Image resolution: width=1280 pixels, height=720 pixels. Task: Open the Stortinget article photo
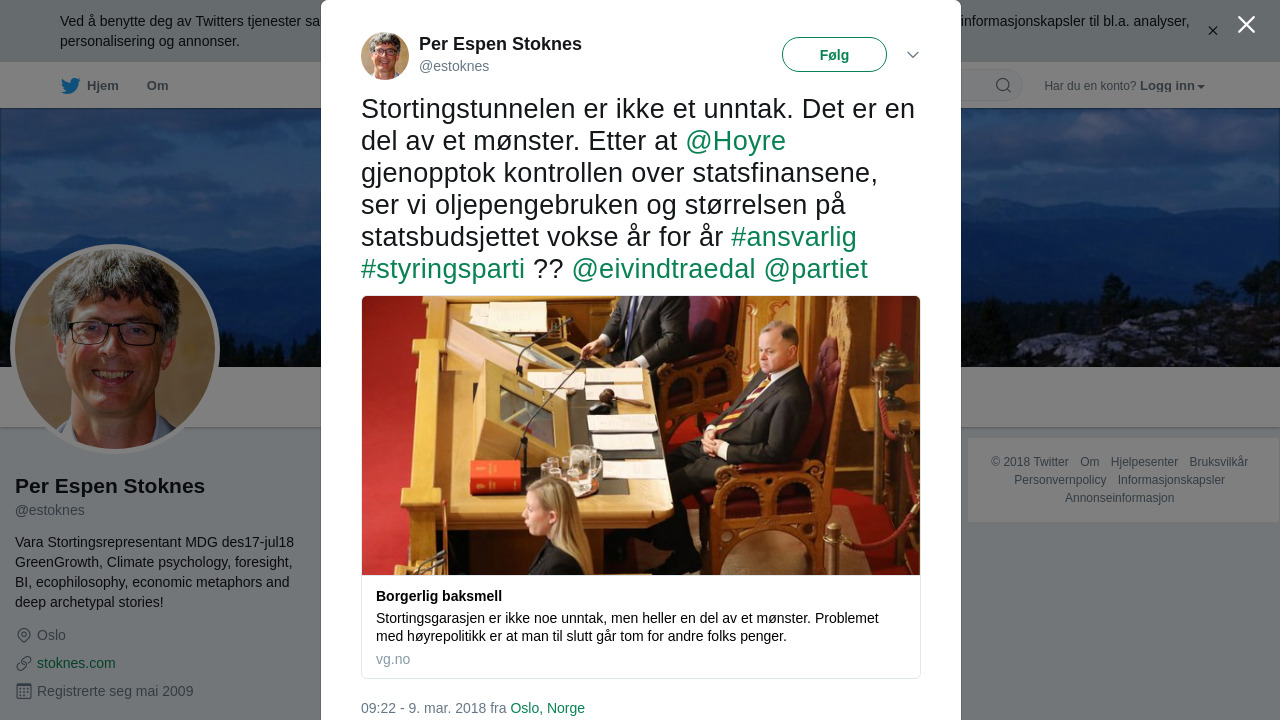tap(641, 435)
